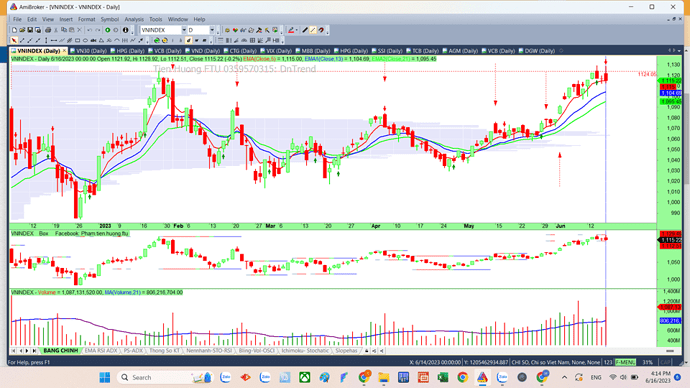Toggle the highlighted chart style button in second row
This screenshot has width=690, height=388.
[x=188, y=40]
